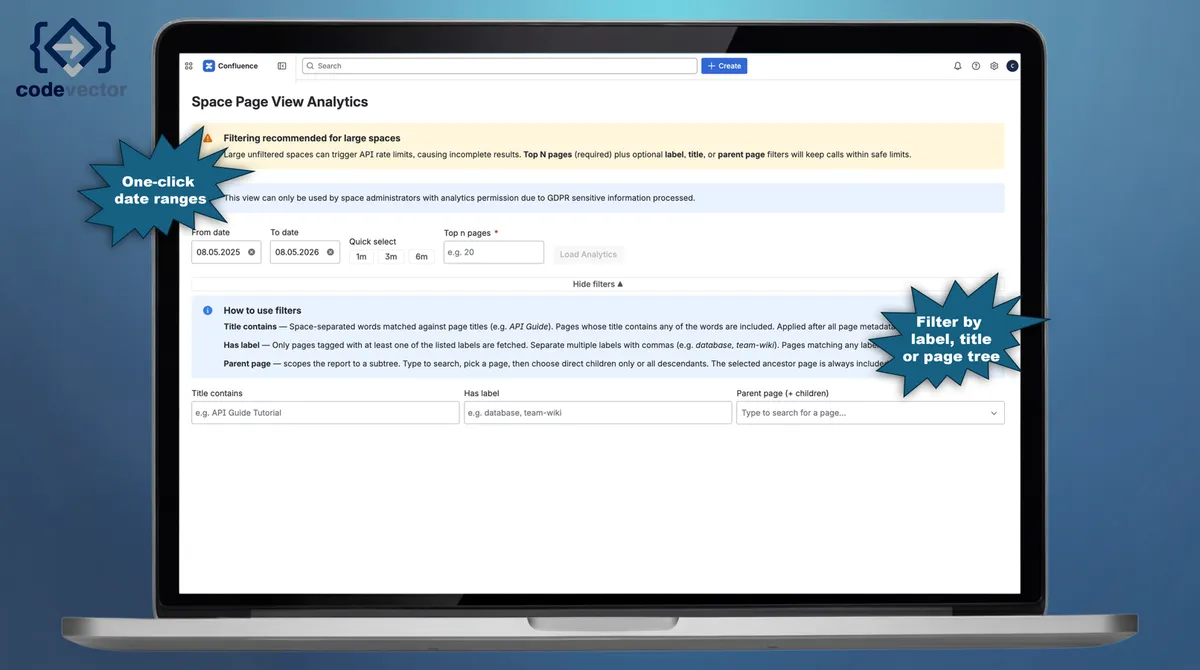This screenshot has height=670, width=1200.
Task: Click the Confluence product name text
Action: [x=238, y=66]
